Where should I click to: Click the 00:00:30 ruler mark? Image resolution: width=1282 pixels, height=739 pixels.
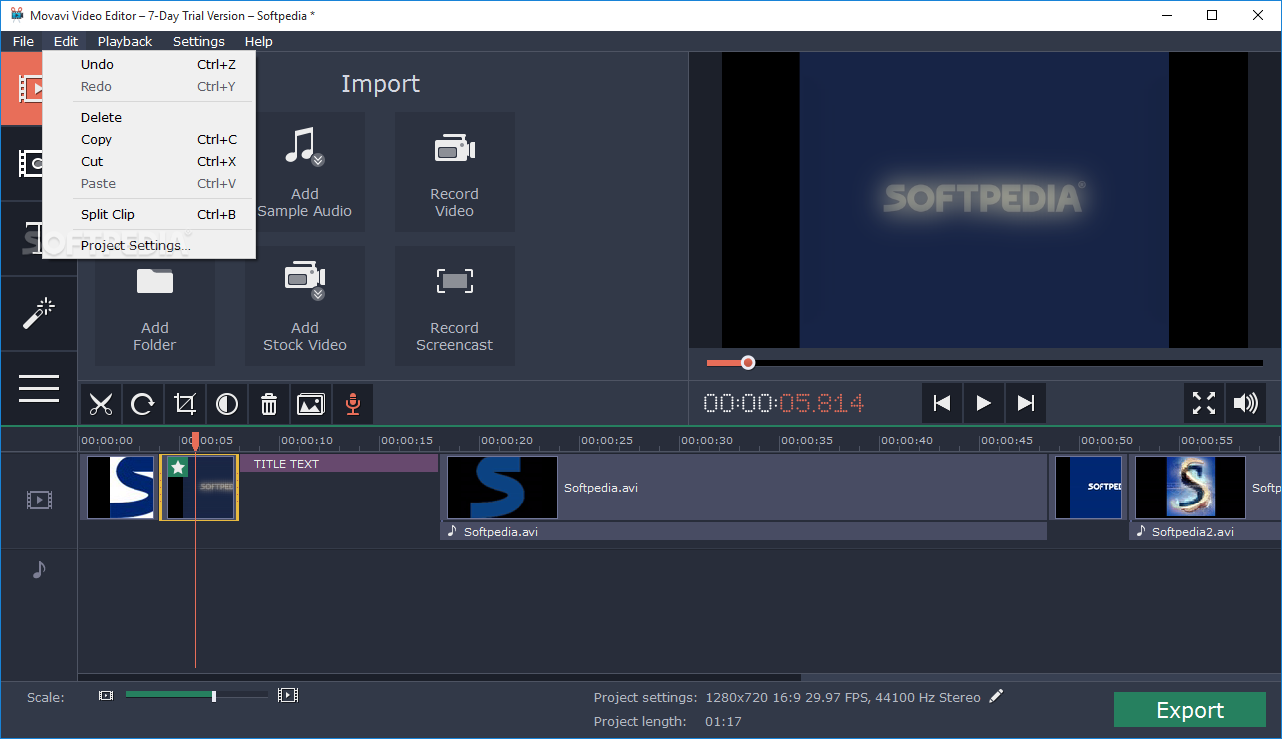tap(706, 440)
